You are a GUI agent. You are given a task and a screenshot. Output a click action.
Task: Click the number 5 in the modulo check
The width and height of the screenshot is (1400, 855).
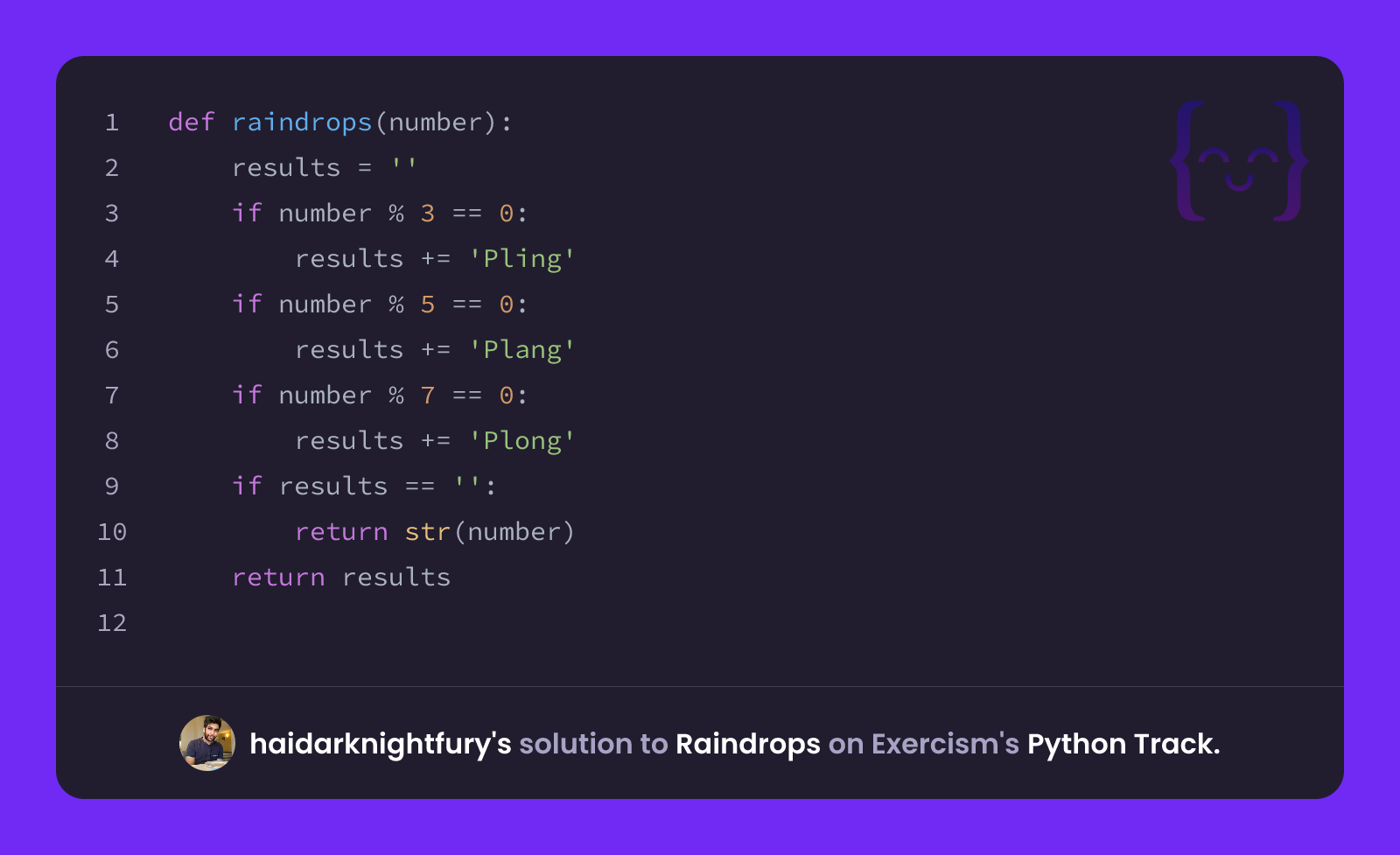pos(427,305)
